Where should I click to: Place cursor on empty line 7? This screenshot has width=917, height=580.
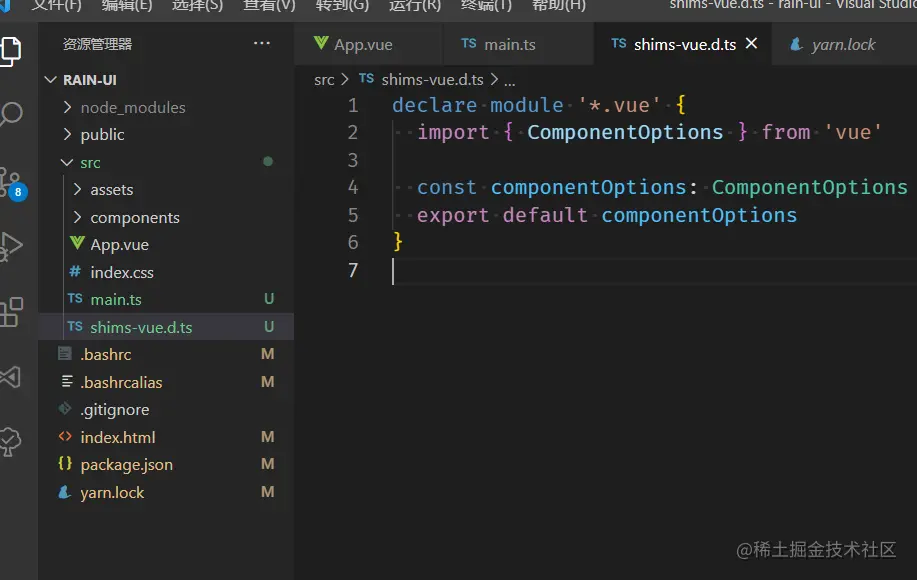(x=500, y=270)
